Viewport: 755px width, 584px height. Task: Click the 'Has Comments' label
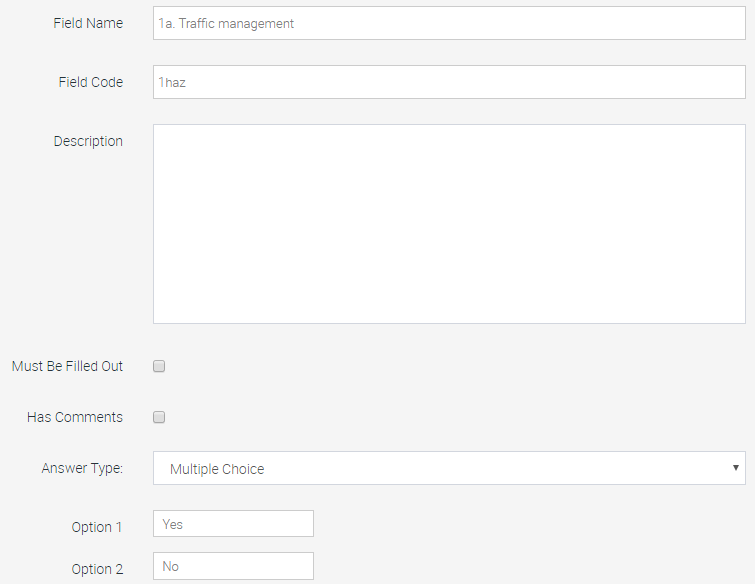pos(75,417)
